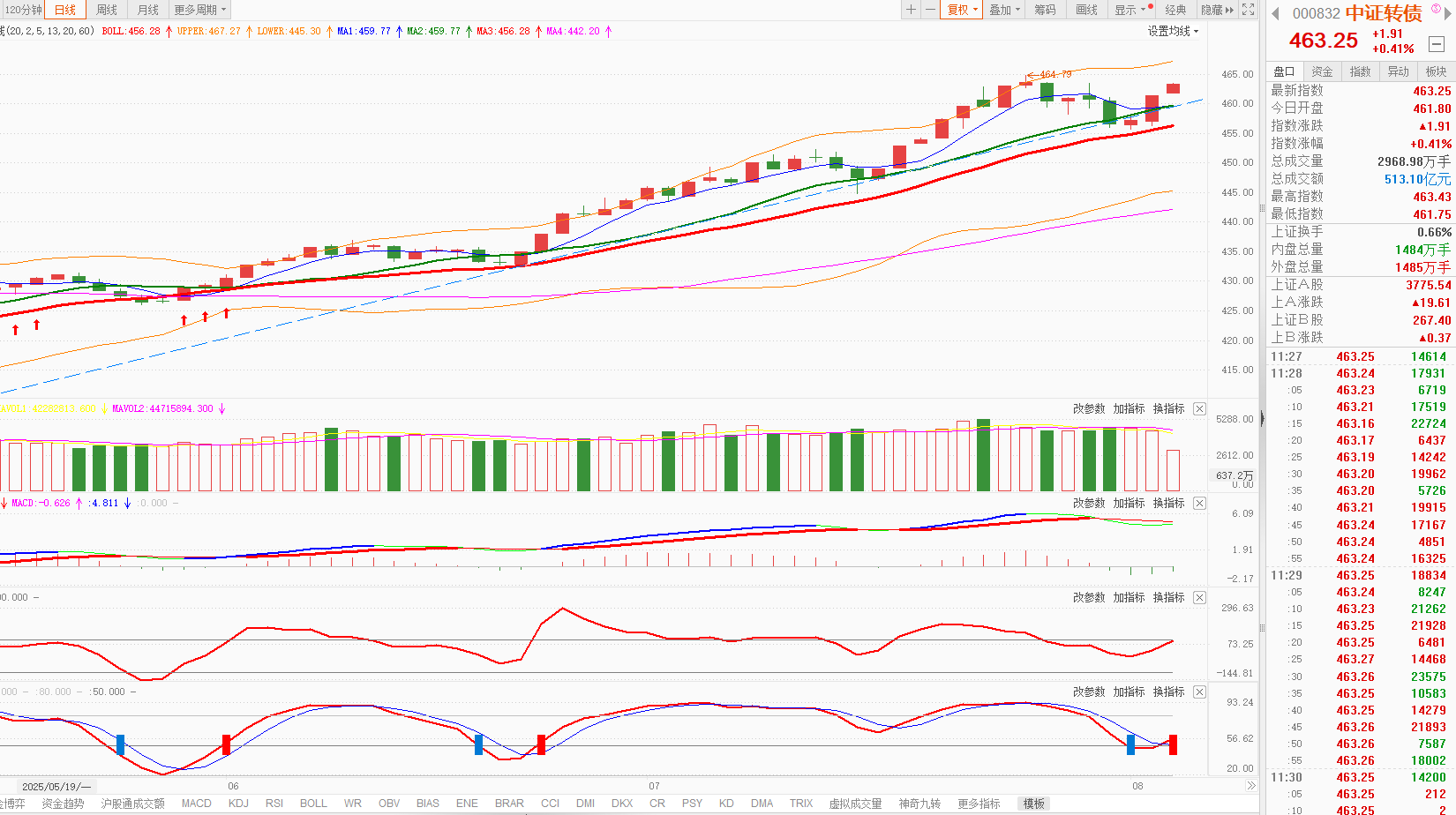Select 神奇九转 indicator

[x=919, y=804]
